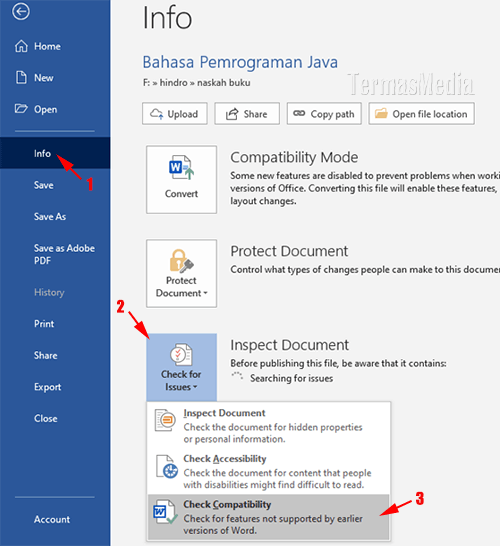Expand the Protect Document dropdown button
The width and height of the screenshot is (500, 546).
[x=181, y=273]
